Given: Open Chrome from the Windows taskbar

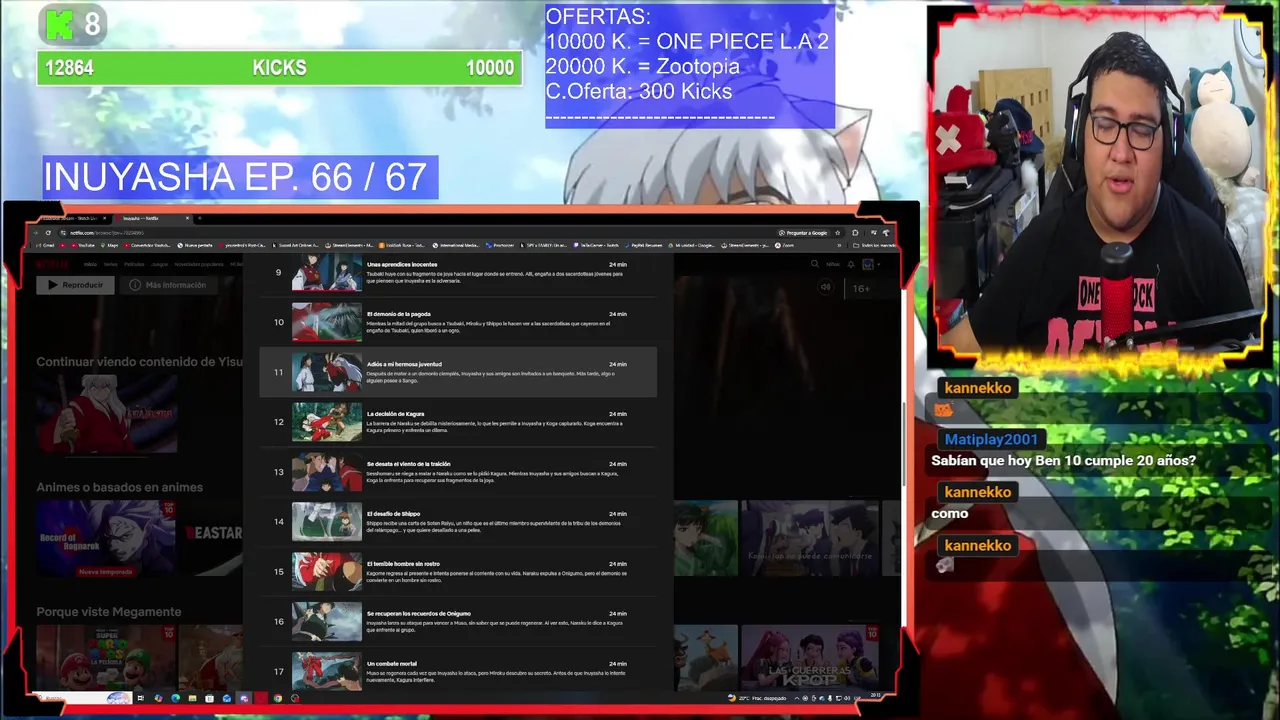Looking at the screenshot, I should pyautogui.click(x=278, y=698).
